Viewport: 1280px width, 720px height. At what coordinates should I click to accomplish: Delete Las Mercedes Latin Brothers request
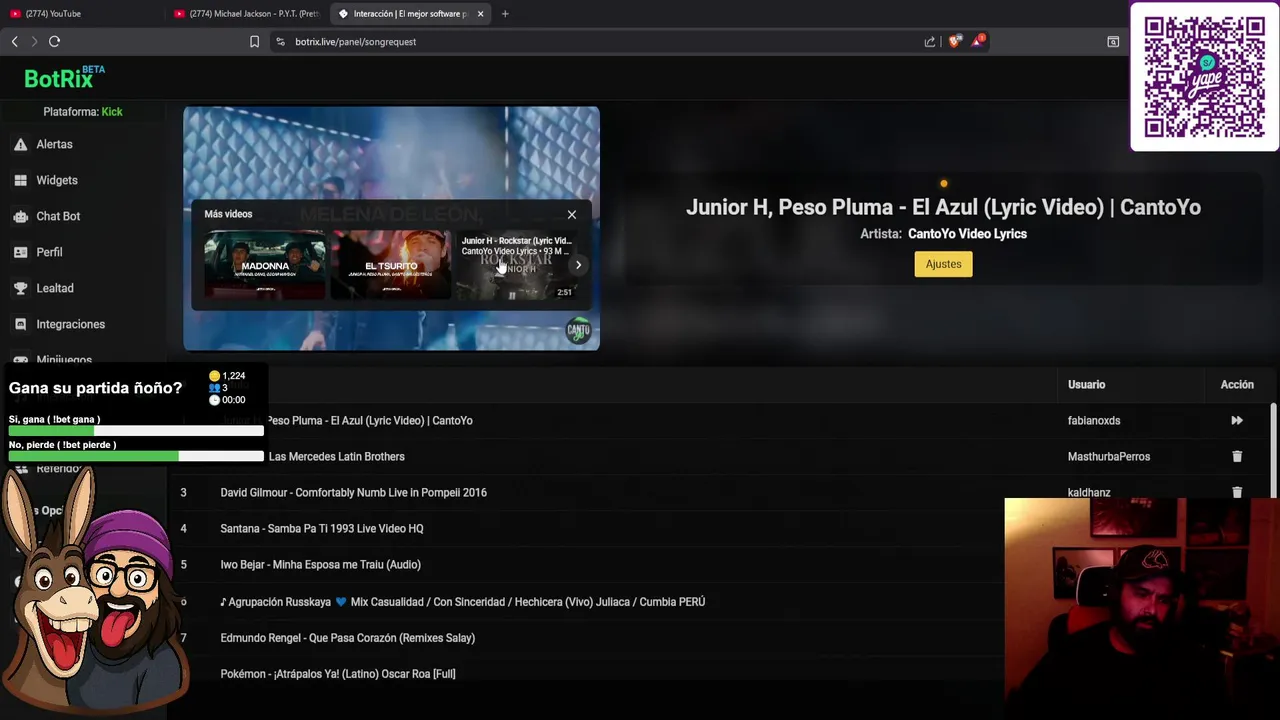point(1237,457)
